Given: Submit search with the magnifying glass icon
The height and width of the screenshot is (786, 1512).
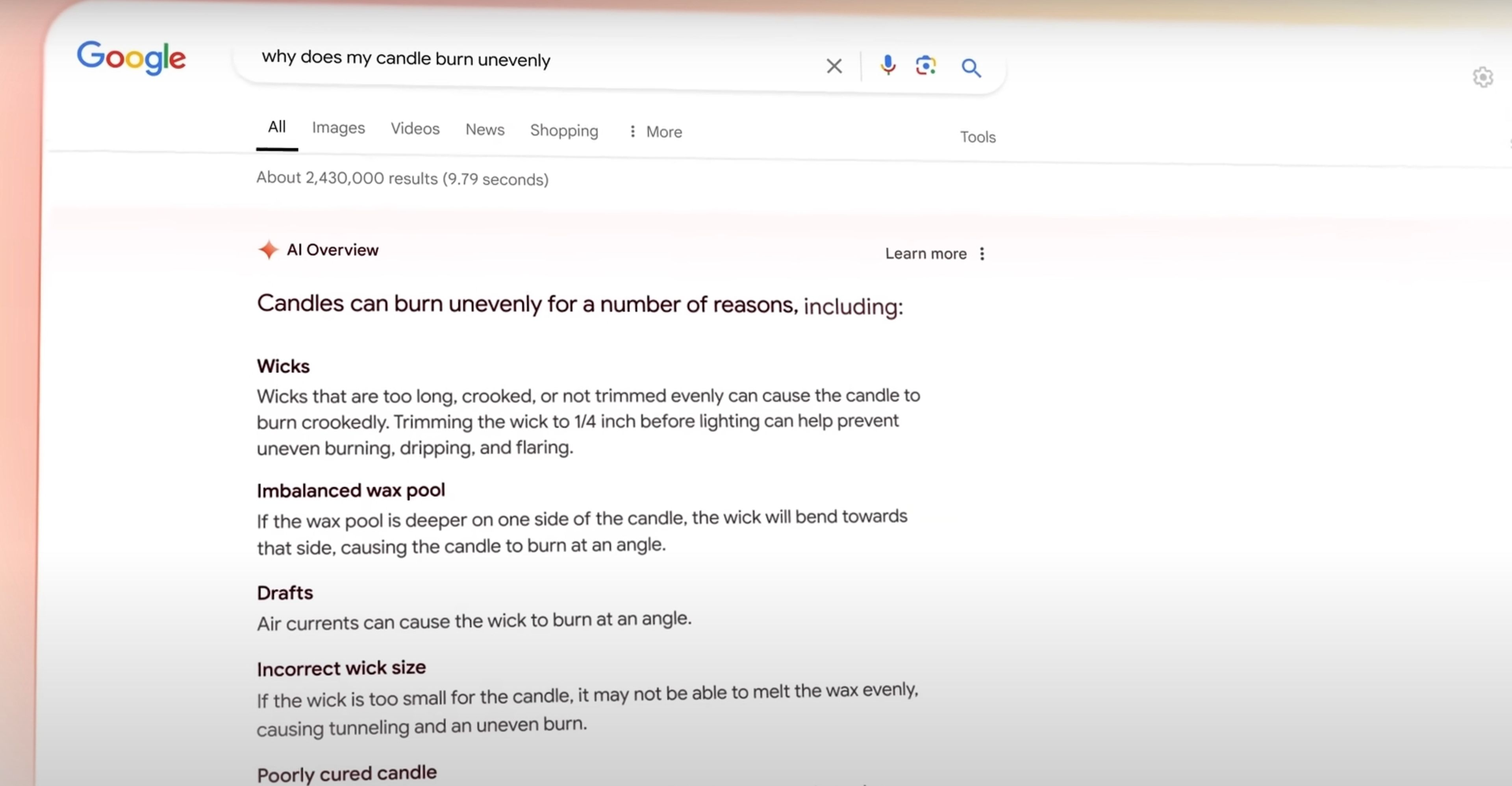Looking at the screenshot, I should (971, 68).
